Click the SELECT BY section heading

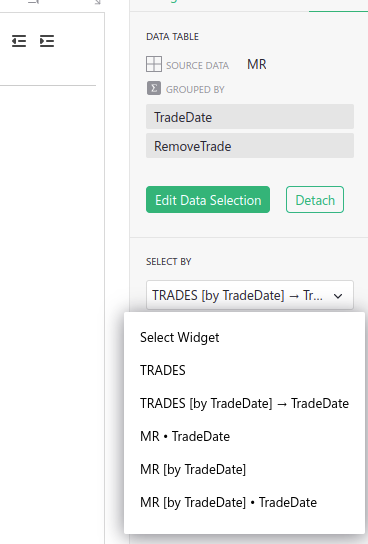point(169,262)
